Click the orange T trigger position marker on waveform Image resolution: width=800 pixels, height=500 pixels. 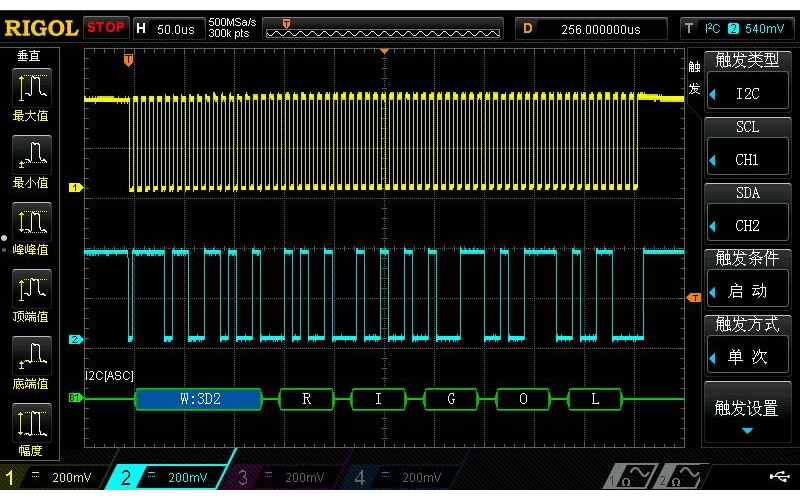click(128, 60)
